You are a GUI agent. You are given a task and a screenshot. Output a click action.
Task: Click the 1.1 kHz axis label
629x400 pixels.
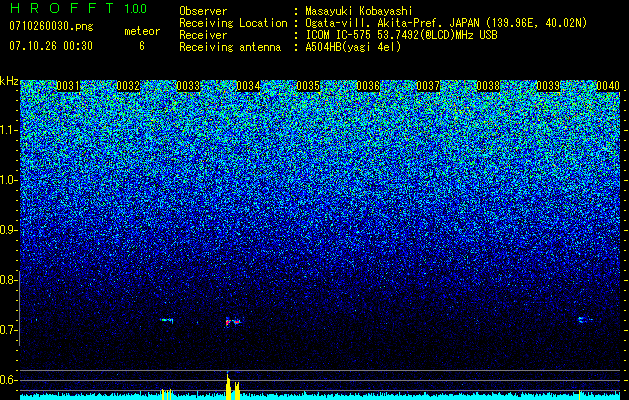pos(9,130)
